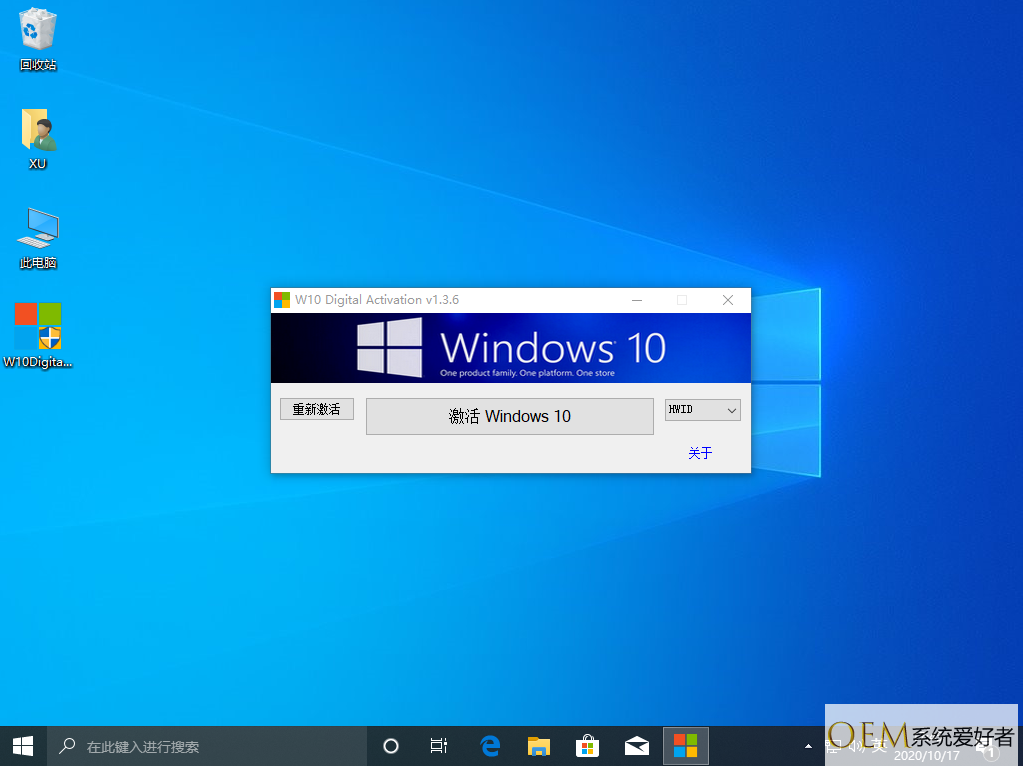The image size is (1023, 766).
Task: Close the W10 Digital Activation window
Action: [728, 300]
